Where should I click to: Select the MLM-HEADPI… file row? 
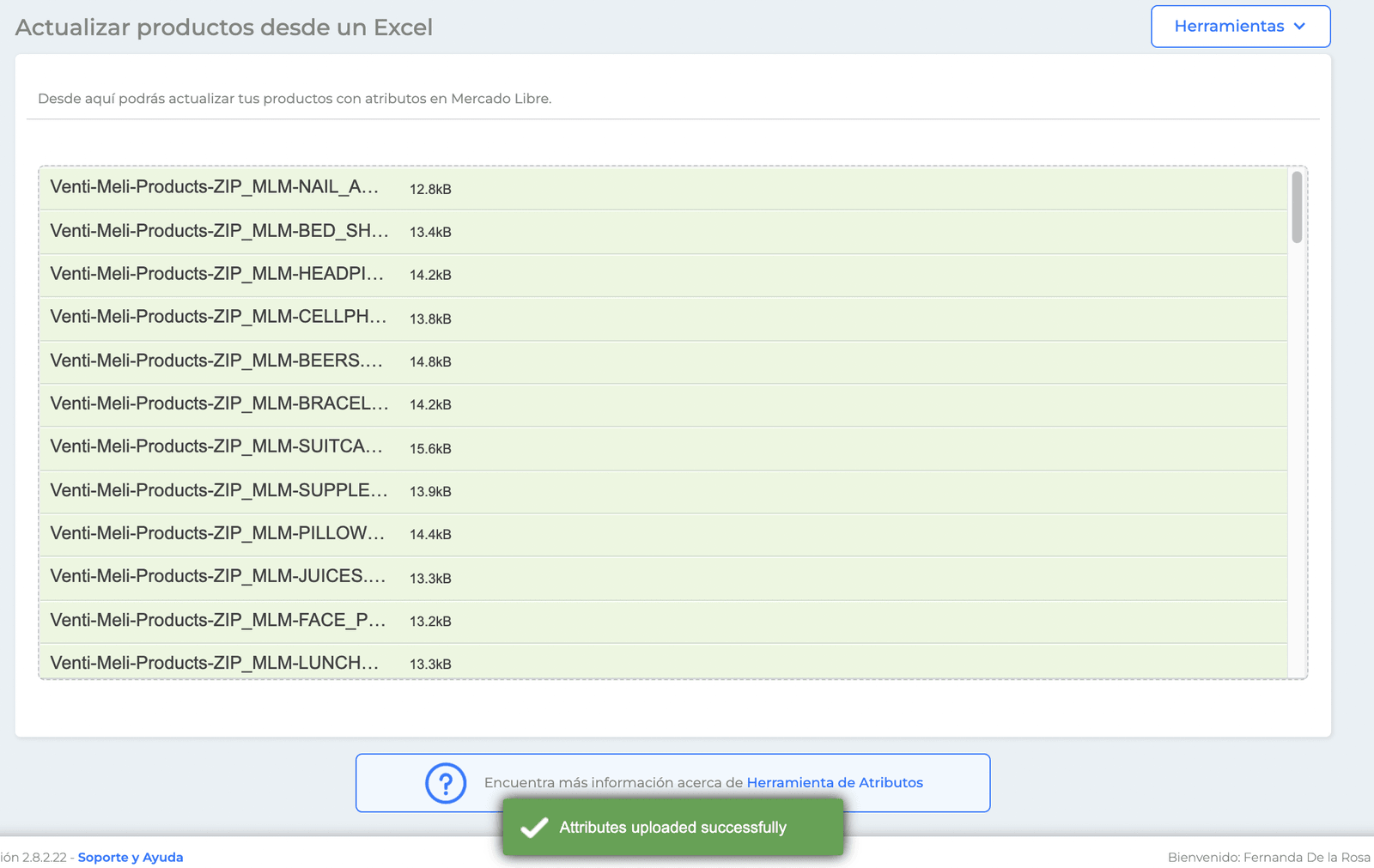[663, 275]
